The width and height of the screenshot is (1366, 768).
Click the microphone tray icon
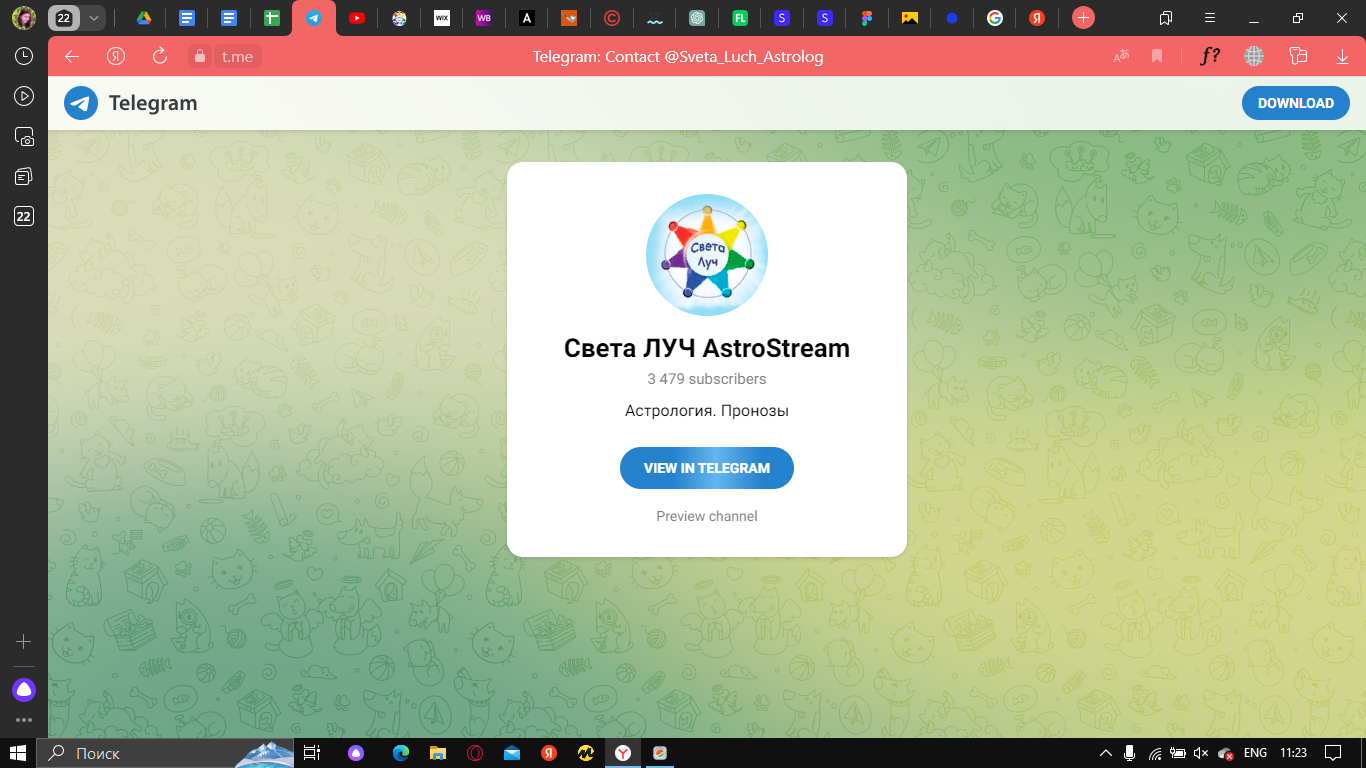tap(1130, 753)
